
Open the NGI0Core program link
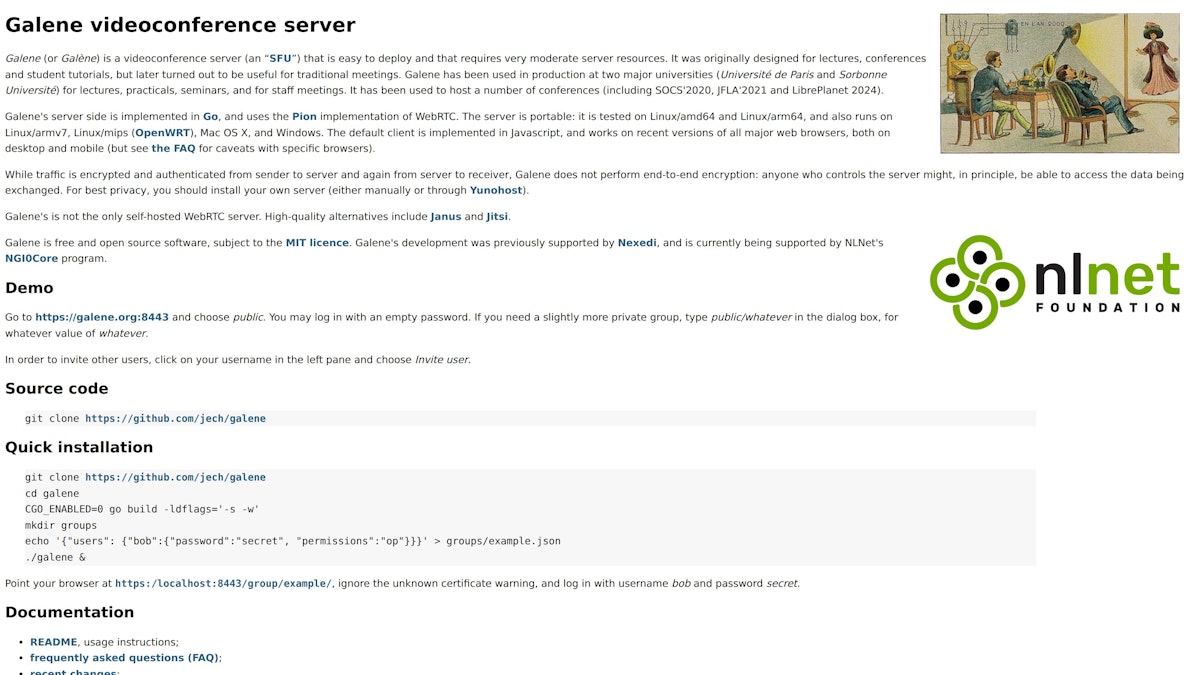point(31,258)
